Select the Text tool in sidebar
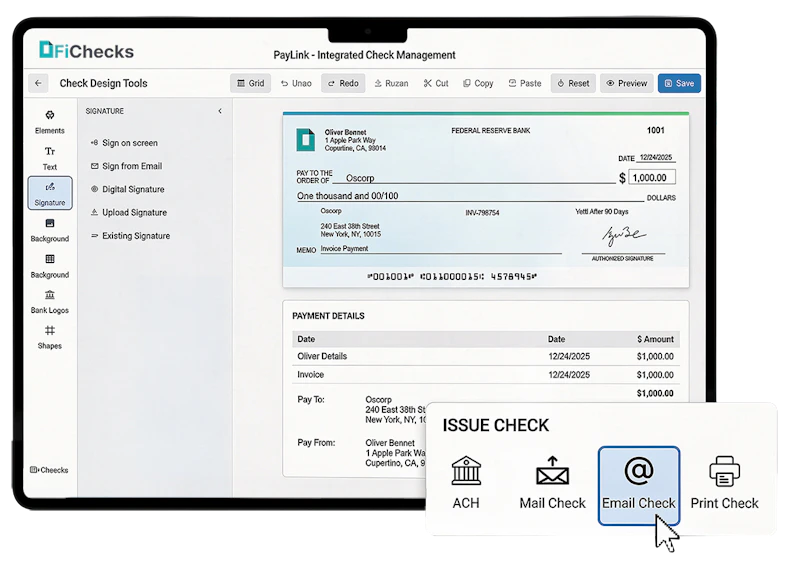This screenshot has height=567, width=800. (x=49, y=158)
